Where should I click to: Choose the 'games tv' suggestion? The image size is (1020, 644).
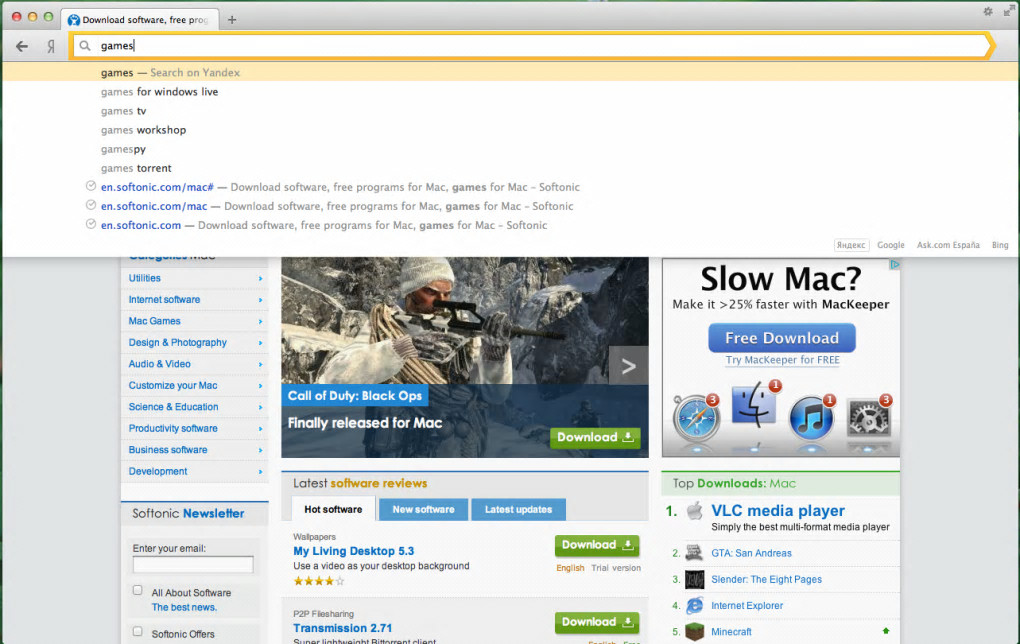(510, 111)
